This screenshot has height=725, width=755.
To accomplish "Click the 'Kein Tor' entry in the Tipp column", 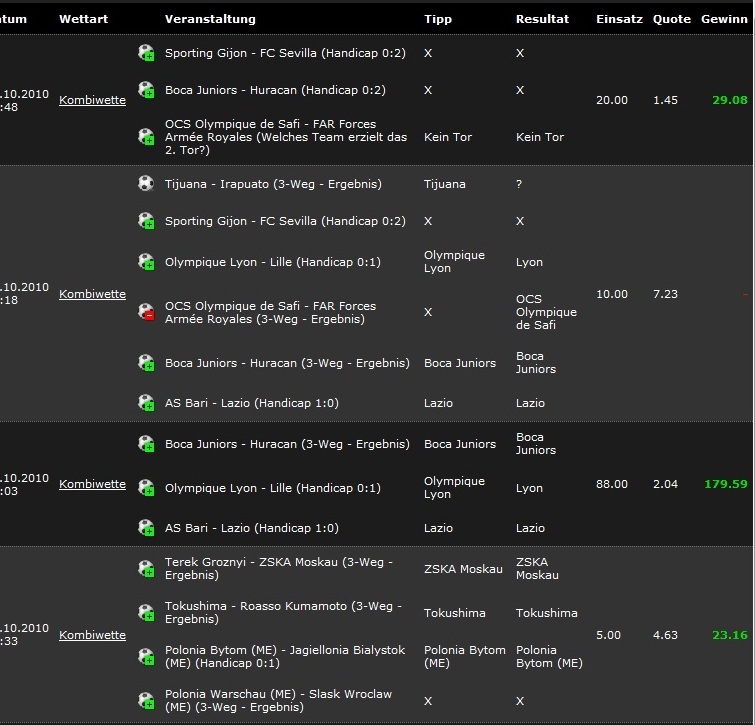I will (448, 137).
